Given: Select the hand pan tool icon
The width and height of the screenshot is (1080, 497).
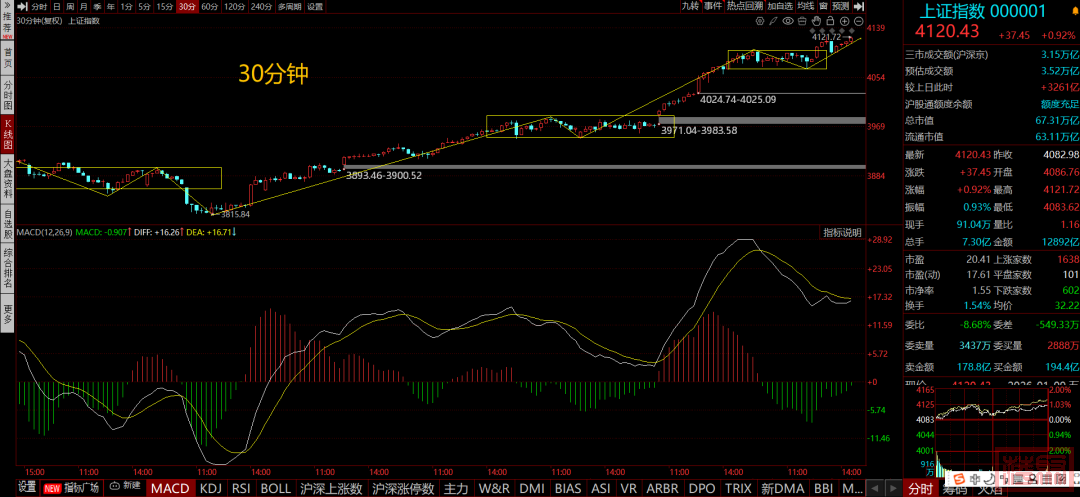Looking at the screenshot, I should (x=817, y=20).
